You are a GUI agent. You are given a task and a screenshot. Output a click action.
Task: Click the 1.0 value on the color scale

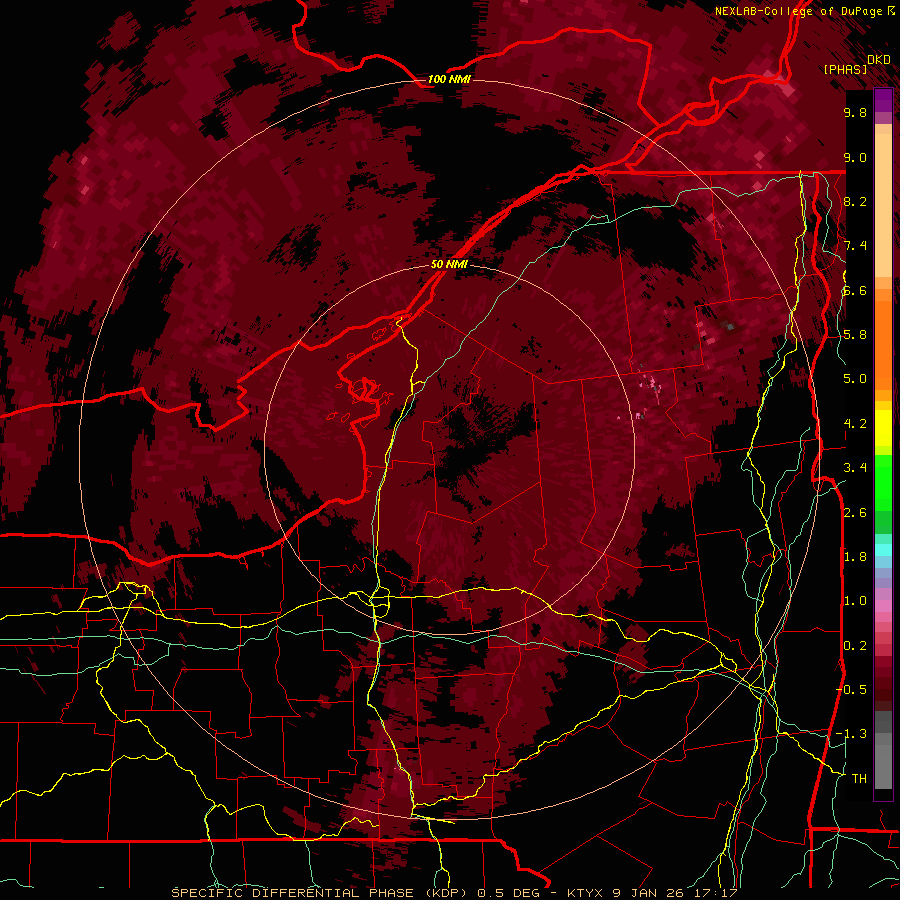(855, 601)
